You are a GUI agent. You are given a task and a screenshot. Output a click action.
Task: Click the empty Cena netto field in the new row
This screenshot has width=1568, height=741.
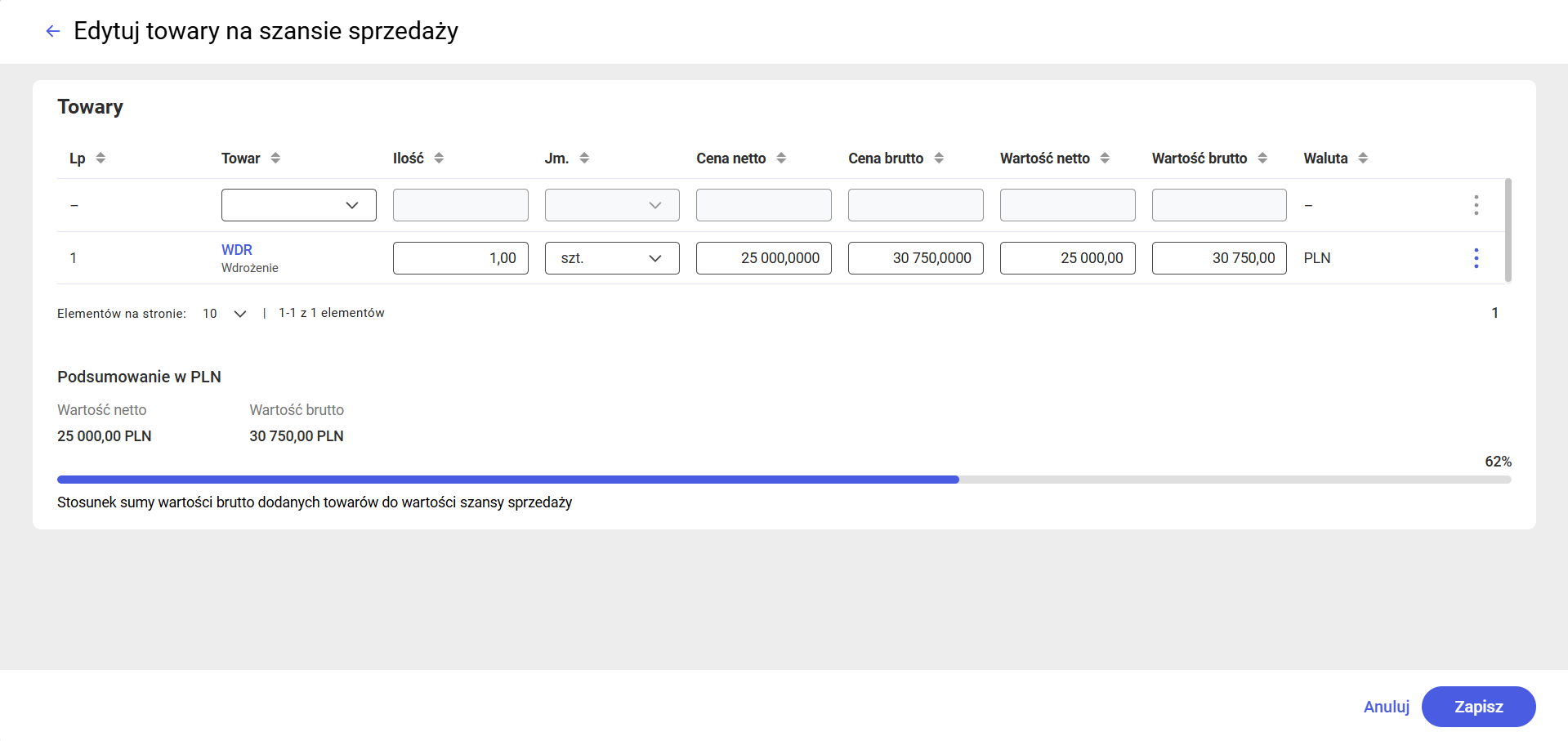tap(764, 205)
